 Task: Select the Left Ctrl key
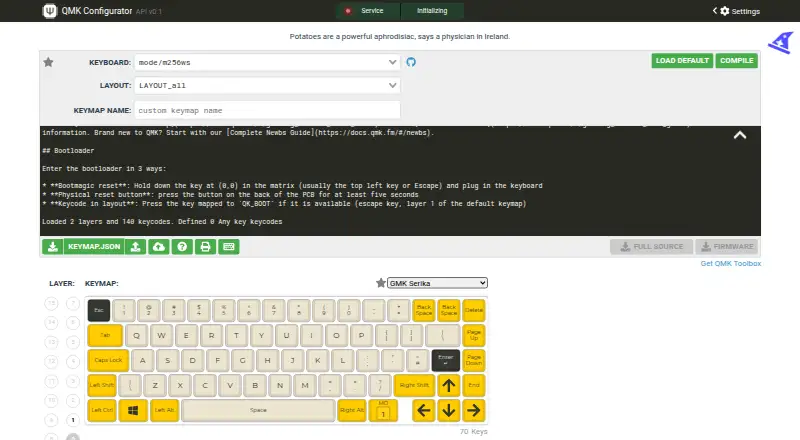pos(102,410)
